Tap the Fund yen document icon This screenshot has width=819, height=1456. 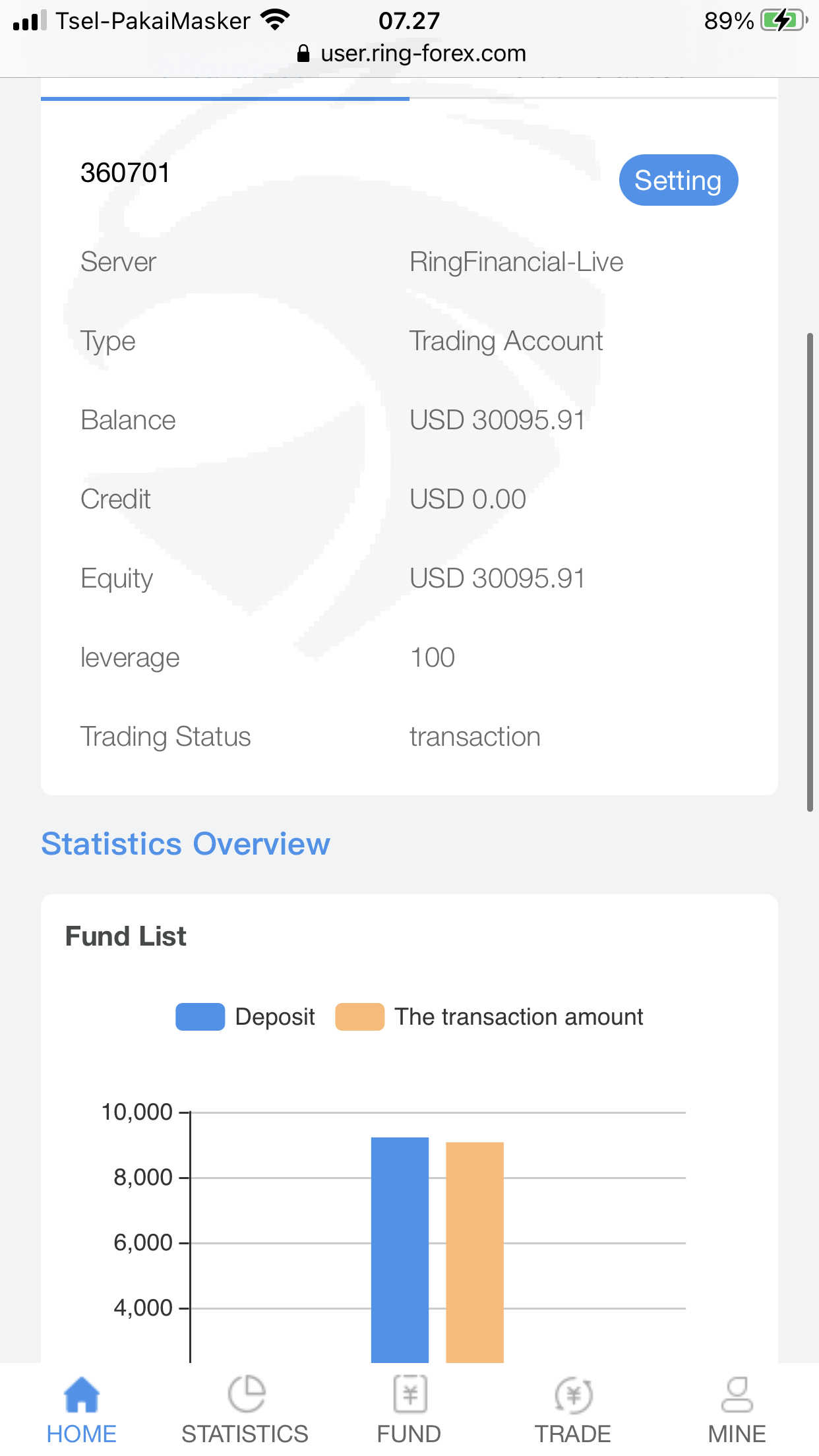point(409,1395)
